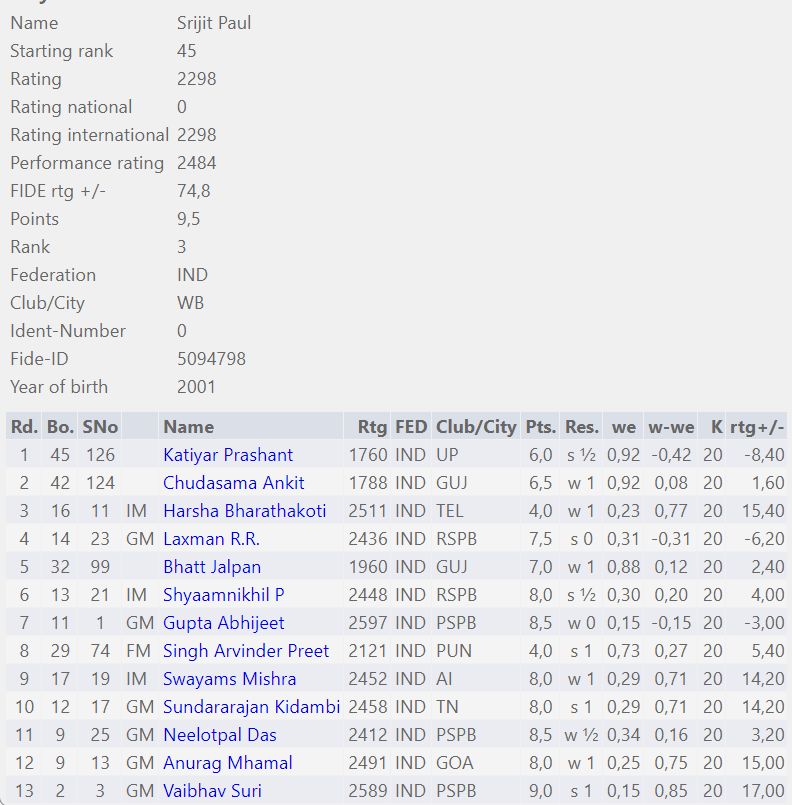Open Swayams Mishra's player page
The width and height of the screenshot is (792, 805).
point(229,679)
